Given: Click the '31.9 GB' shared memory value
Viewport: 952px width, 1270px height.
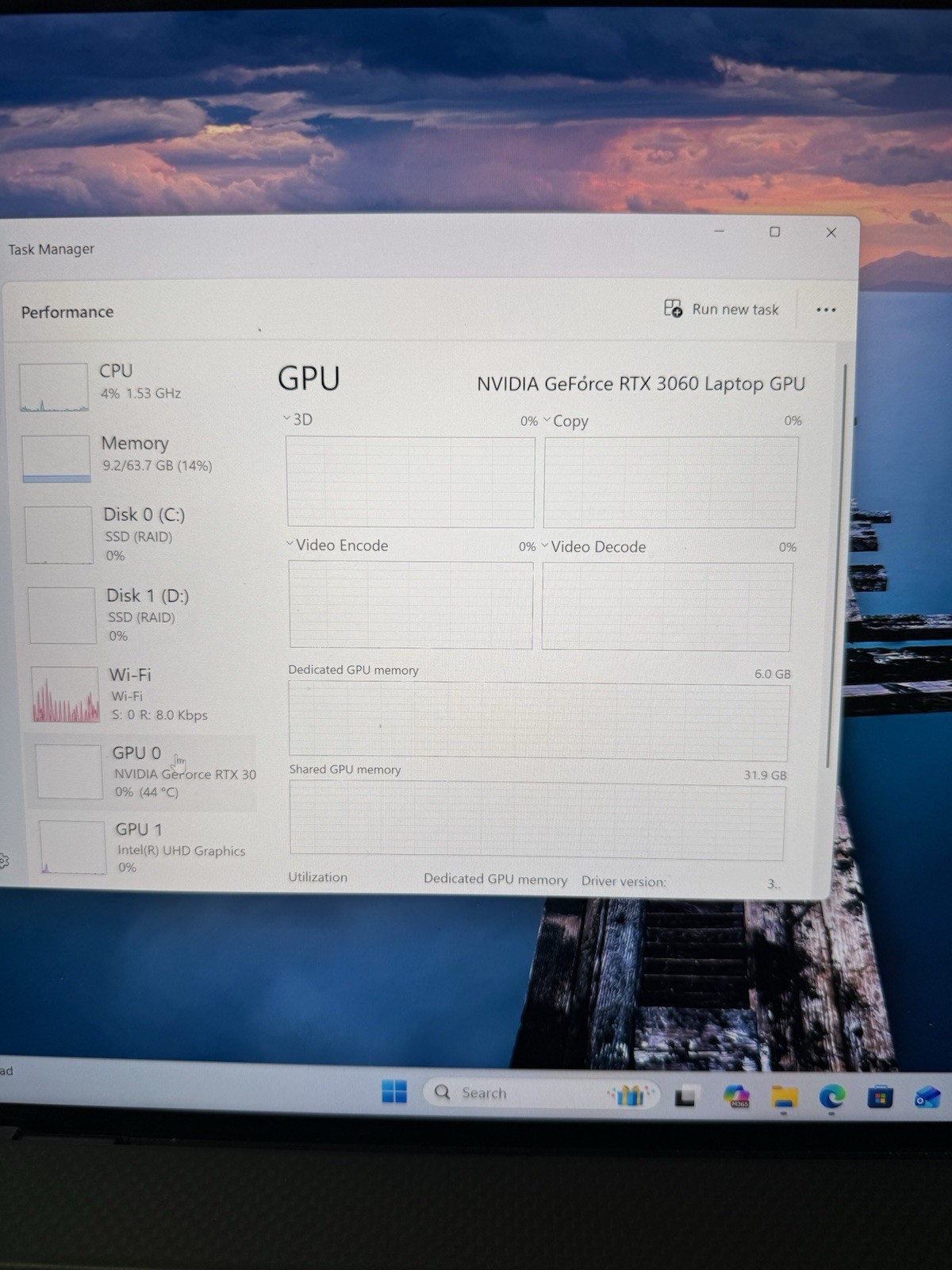Looking at the screenshot, I should click(x=765, y=775).
